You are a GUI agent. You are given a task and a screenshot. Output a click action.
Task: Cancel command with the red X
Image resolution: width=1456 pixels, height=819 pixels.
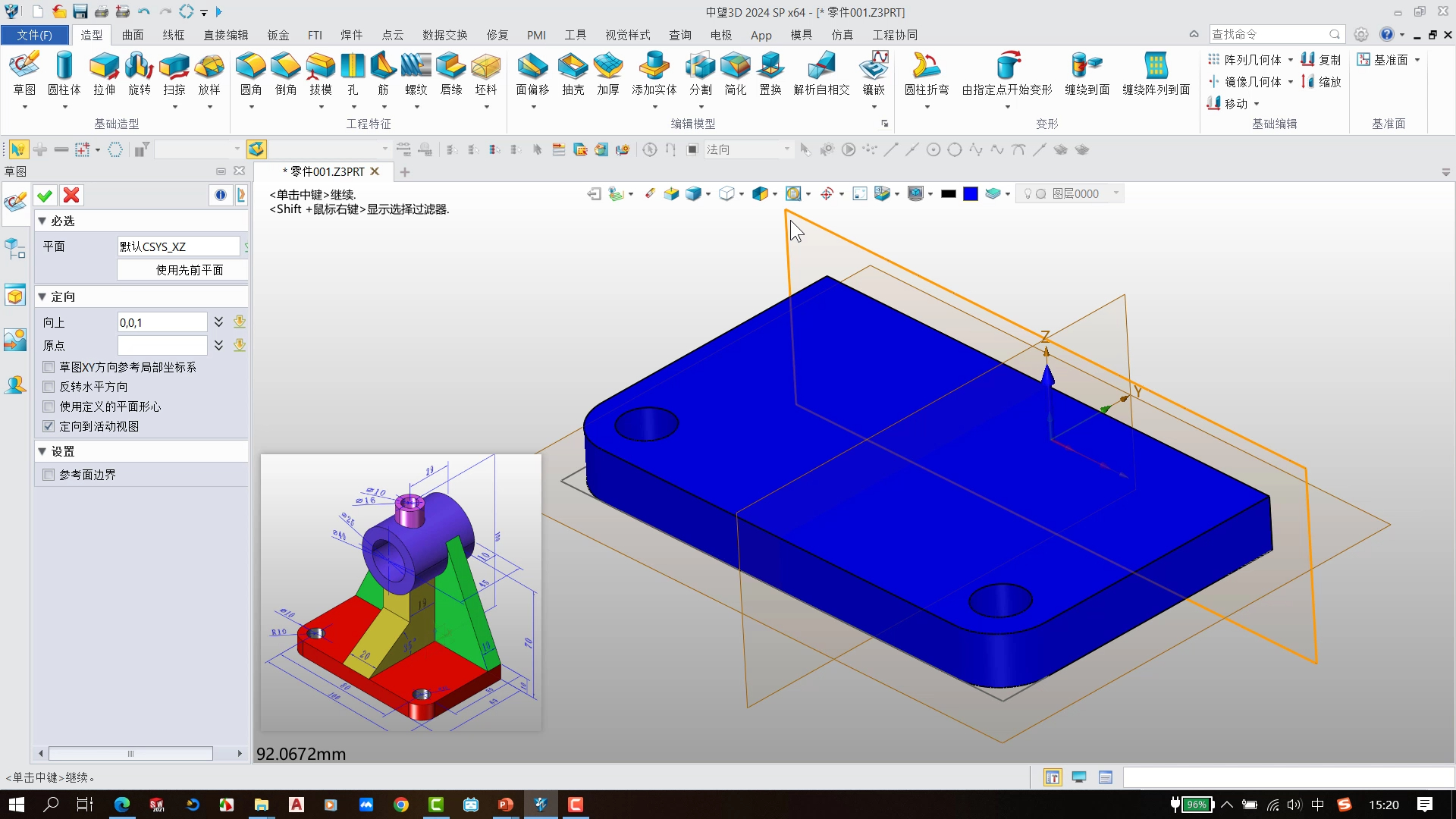(x=71, y=196)
